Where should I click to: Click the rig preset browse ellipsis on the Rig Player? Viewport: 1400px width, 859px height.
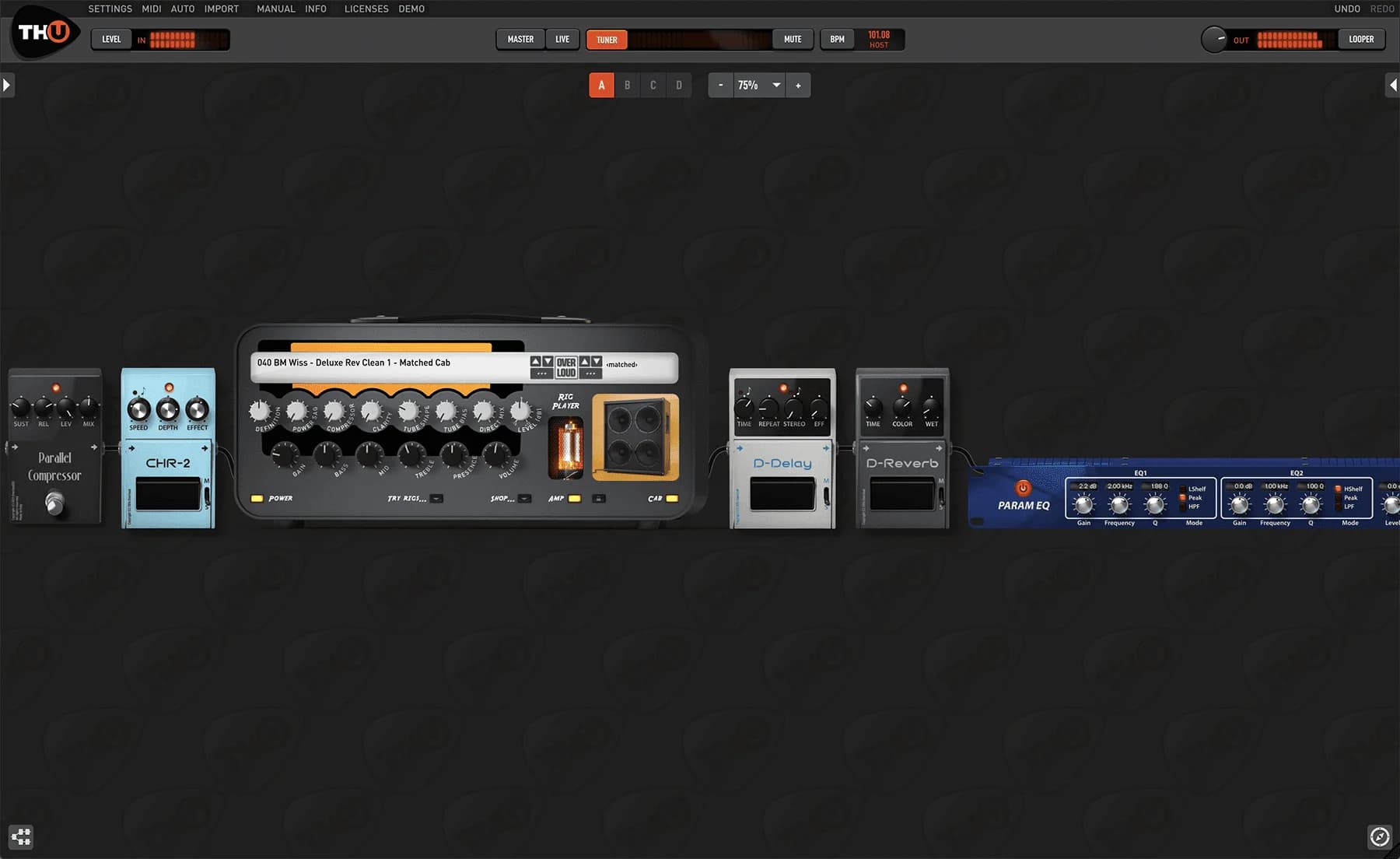click(x=541, y=373)
